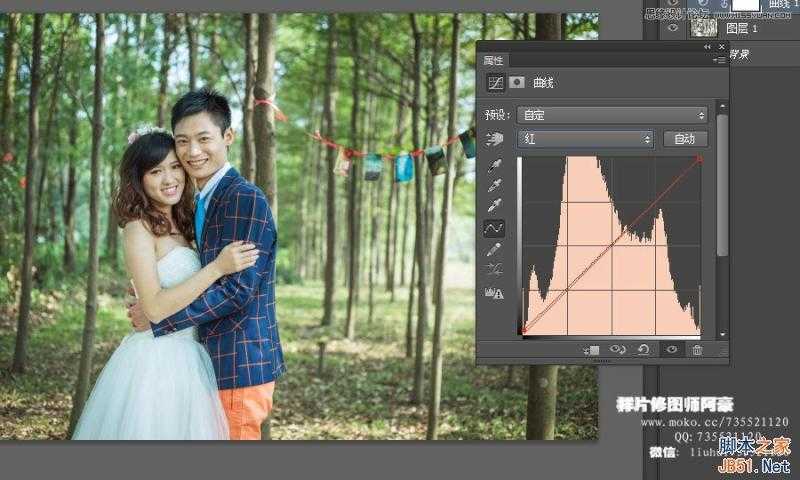Open the channel dropdown showing 红

coord(585,139)
